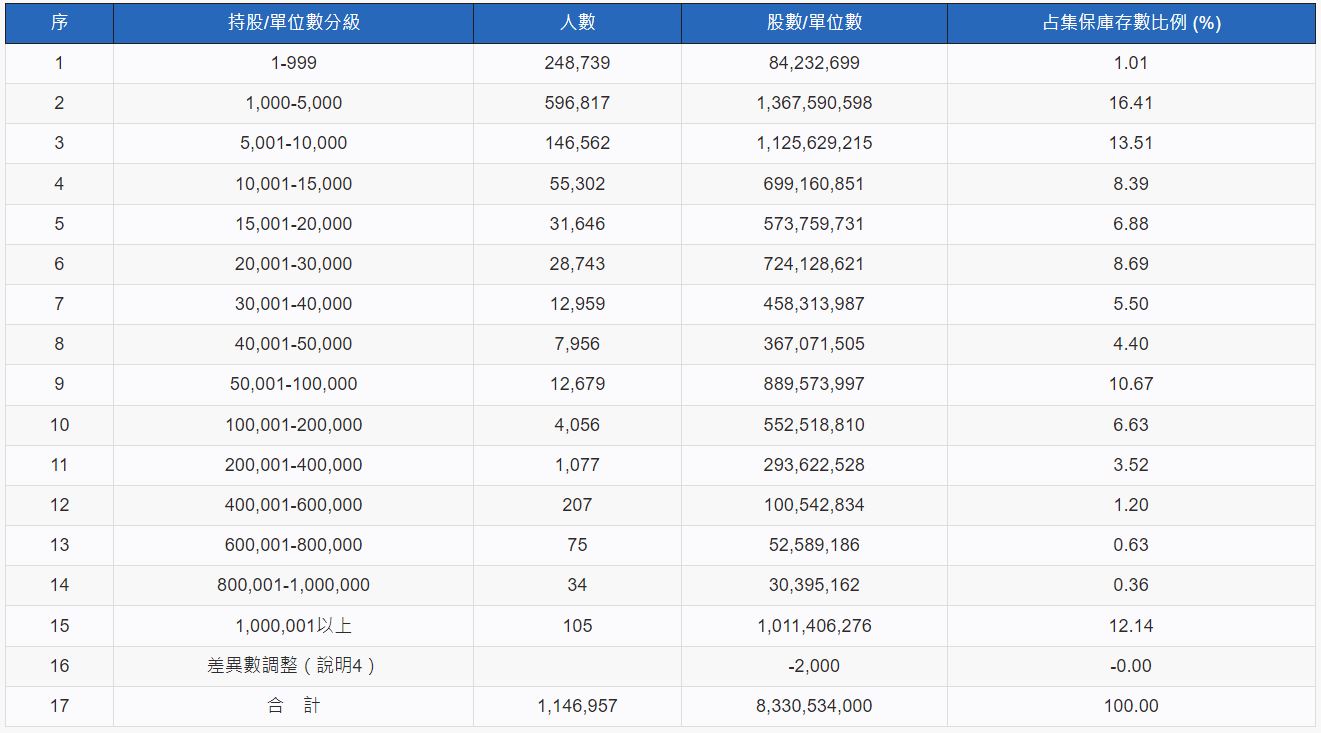Select the 1,000-5,000 range cell
The image size is (1321, 733).
click(x=293, y=103)
